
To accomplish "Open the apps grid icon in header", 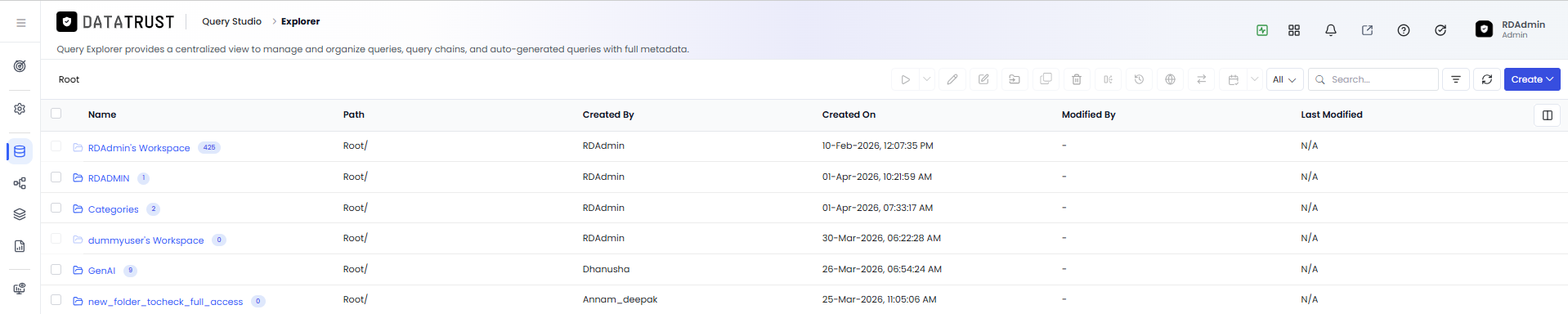I will 1294,30.
